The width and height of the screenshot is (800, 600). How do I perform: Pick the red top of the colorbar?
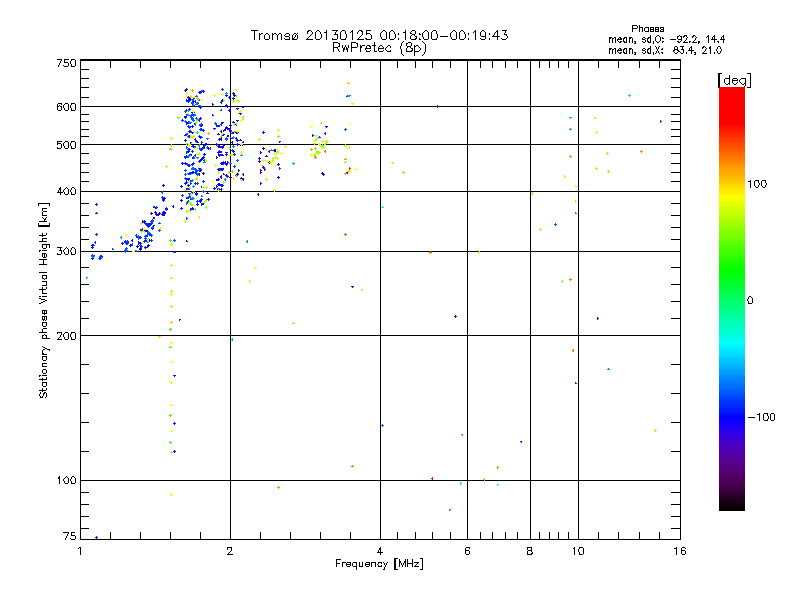point(732,93)
